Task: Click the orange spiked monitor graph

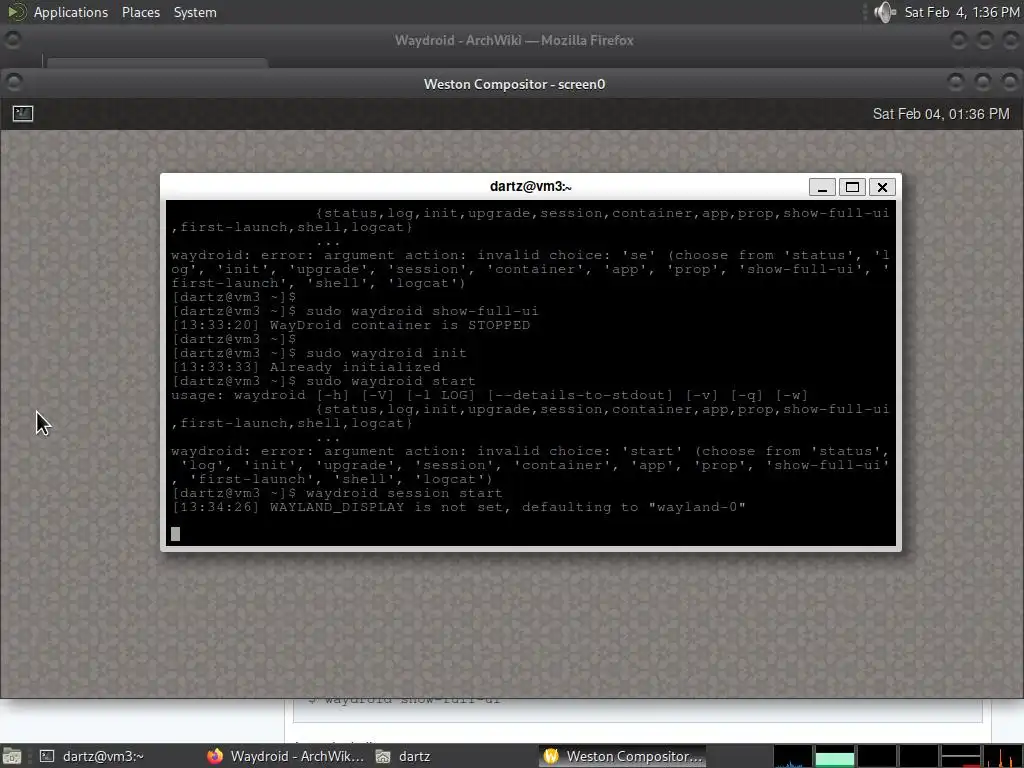Action: pyautogui.click(x=1002, y=756)
